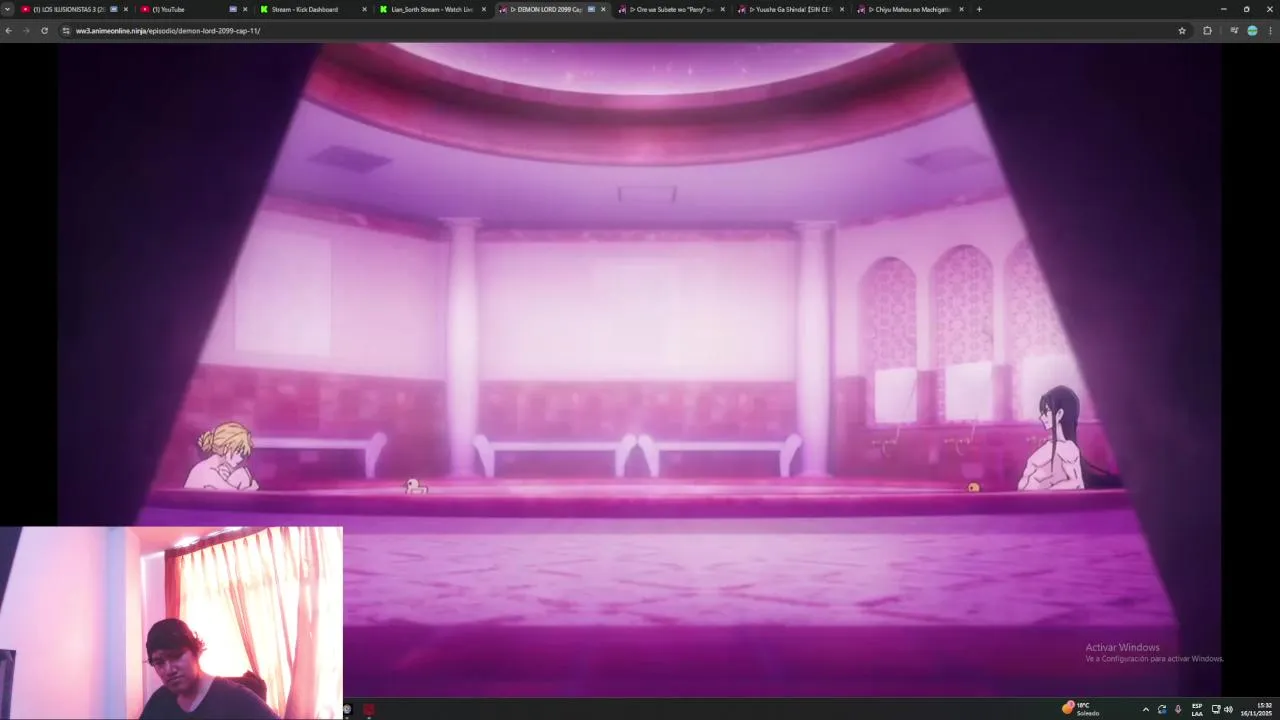Image resolution: width=1280 pixels, height=720 pixels.
Task: Switch to the YouTube tab
Action: pos(194,9)
